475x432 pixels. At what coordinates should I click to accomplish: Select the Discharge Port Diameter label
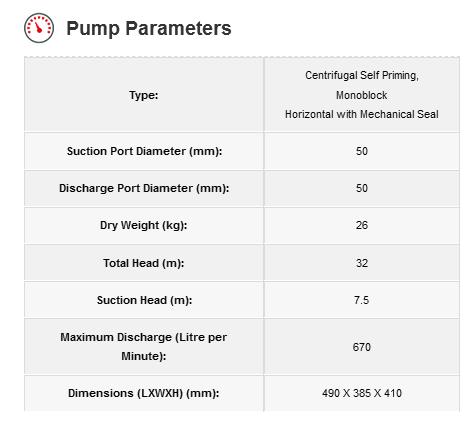144,188
